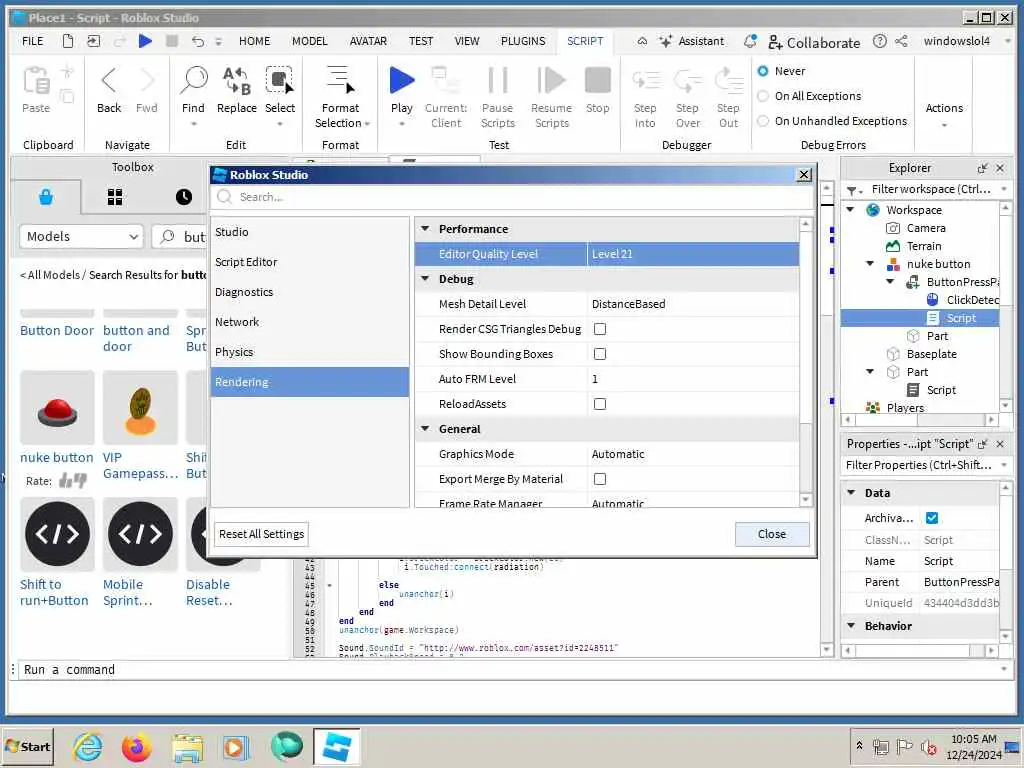Click Reset All Settings button
The width and height of the screenshot is (1024, 768).
[x=261, y=534]
